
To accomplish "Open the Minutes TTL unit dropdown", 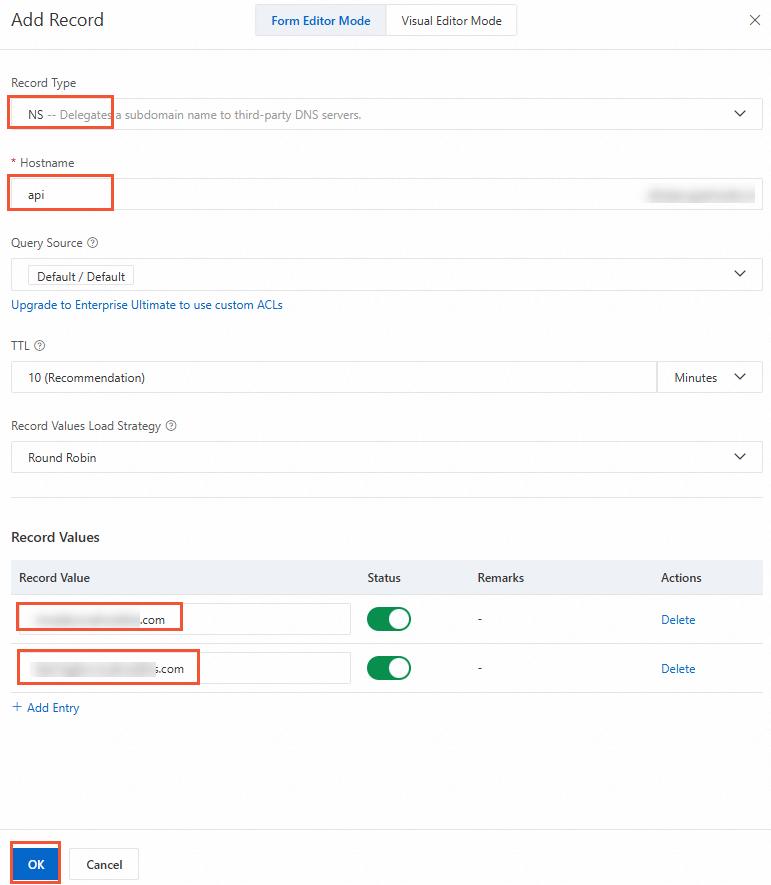I will click(x=710, y=377).
